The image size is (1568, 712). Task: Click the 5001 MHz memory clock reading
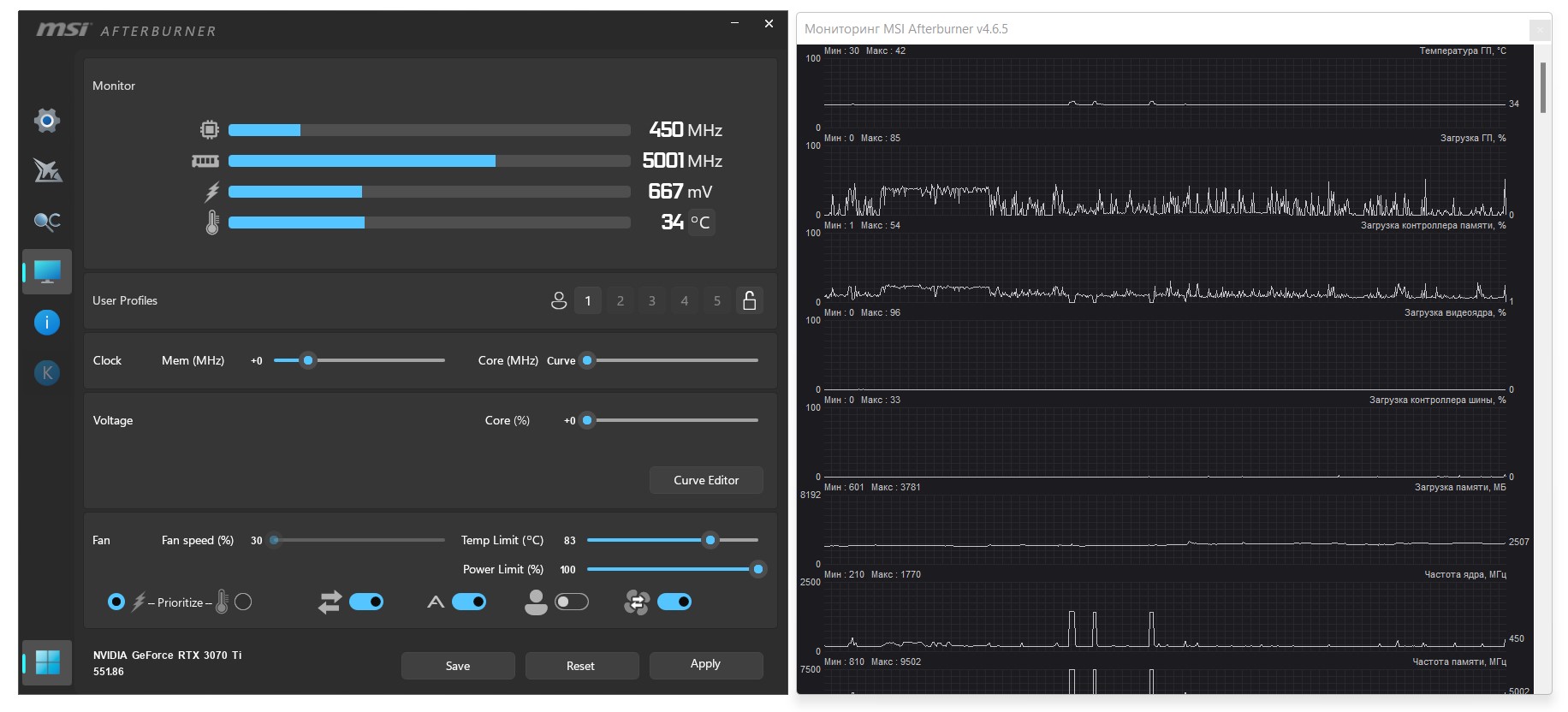point(682,161)
